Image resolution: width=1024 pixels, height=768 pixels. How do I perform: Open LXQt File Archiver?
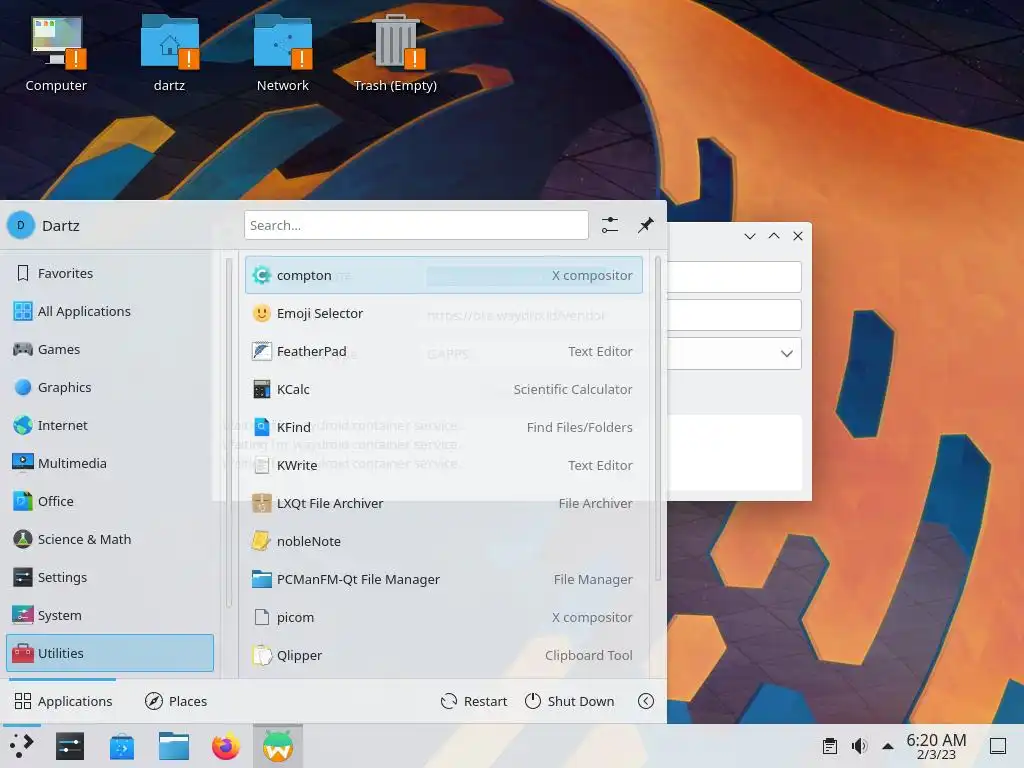pos(443,503)
